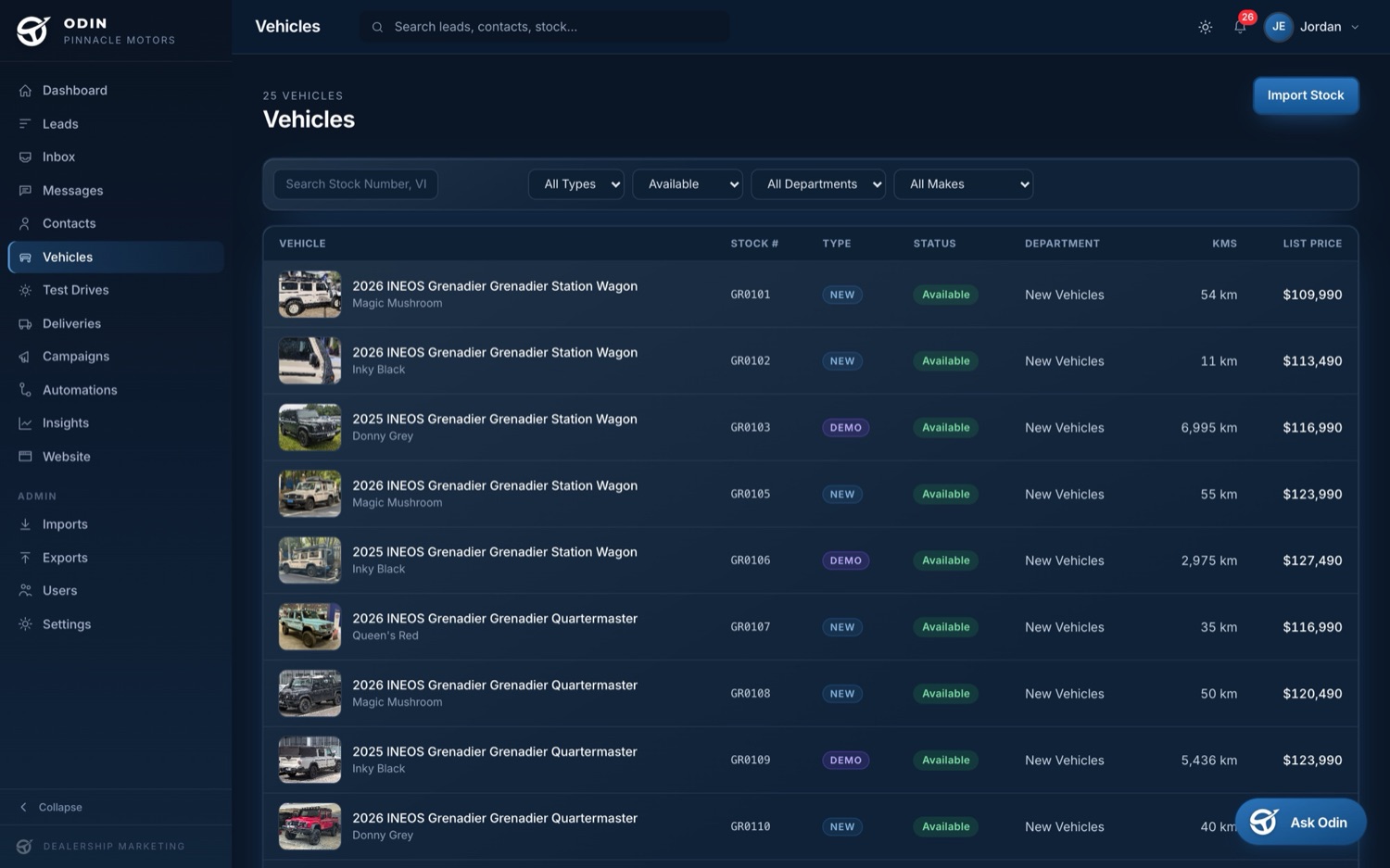
Task: Click the Collapse sidebar chevron icon
Action: [x=24, y=808]
